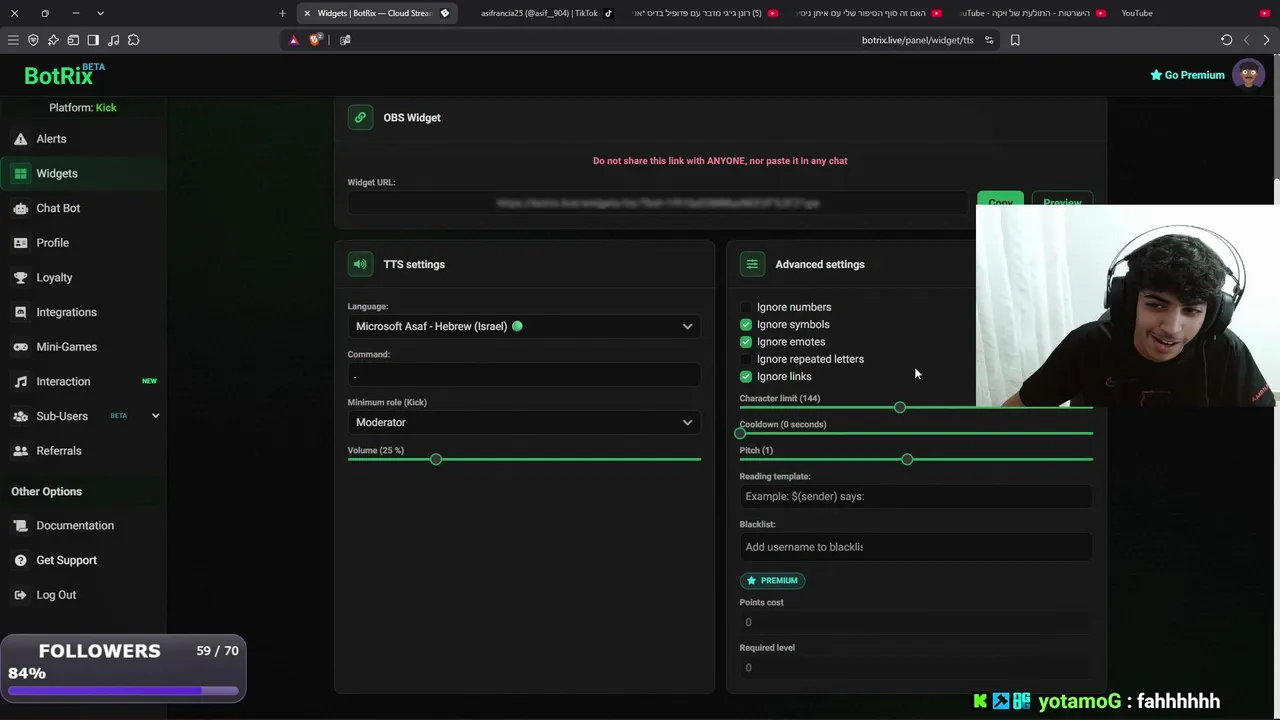The width and height of the screenshot is (1280, 720).
Task: Uncheck the Ignore symbols checkbox
Action: [x=746, y=324]
